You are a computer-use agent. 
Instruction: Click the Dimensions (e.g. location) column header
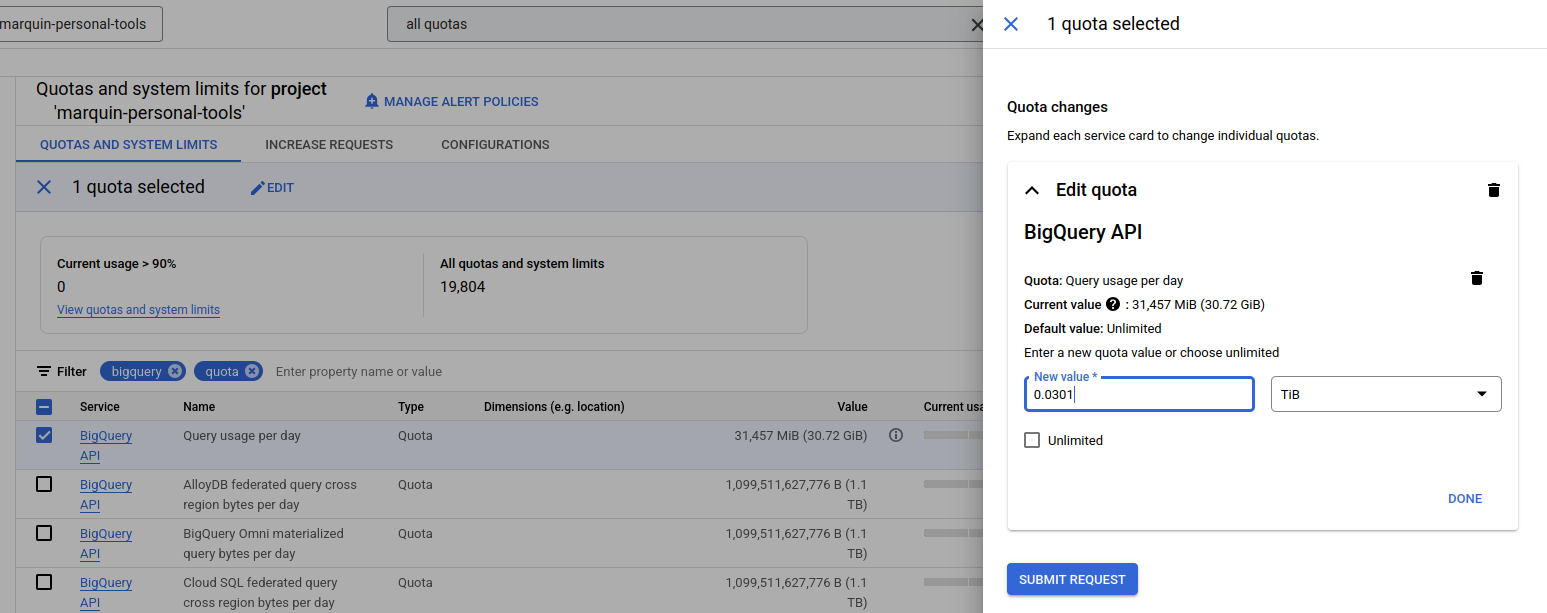(x=554, y=407)
